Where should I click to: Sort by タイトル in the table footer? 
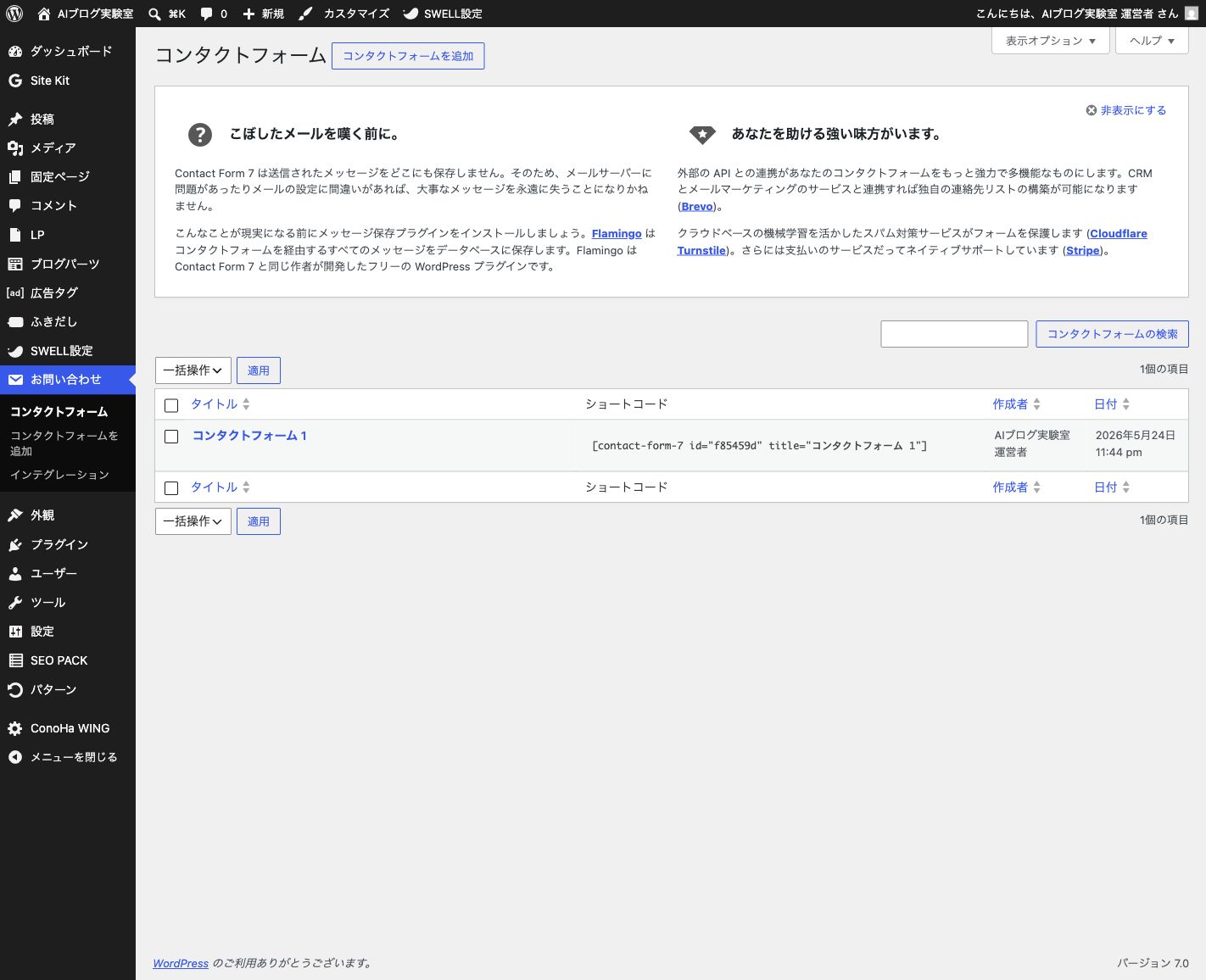tap(220, 487)
